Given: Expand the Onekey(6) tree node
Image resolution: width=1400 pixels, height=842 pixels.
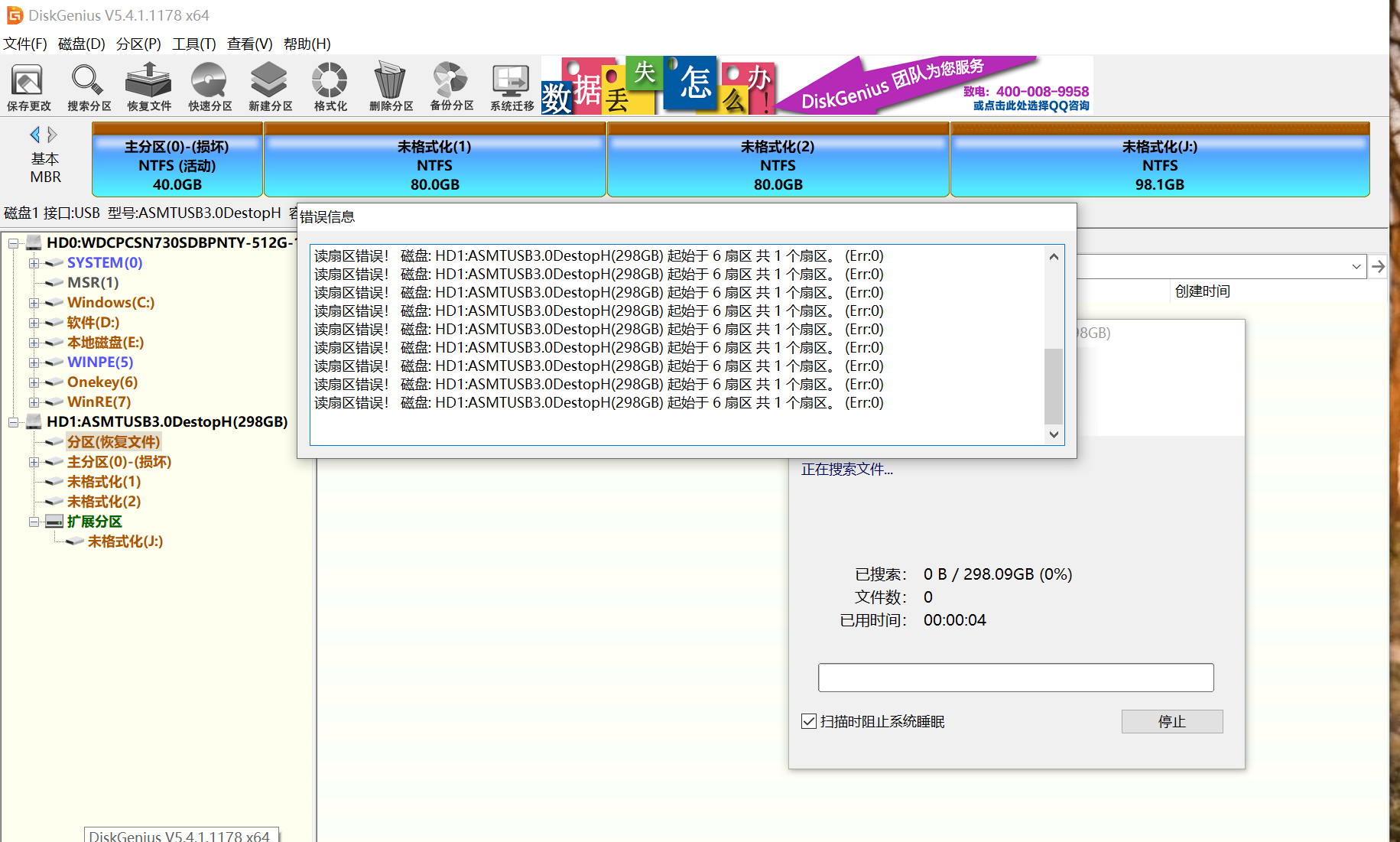Looking at the screenshot, I should tap(34, 382).
